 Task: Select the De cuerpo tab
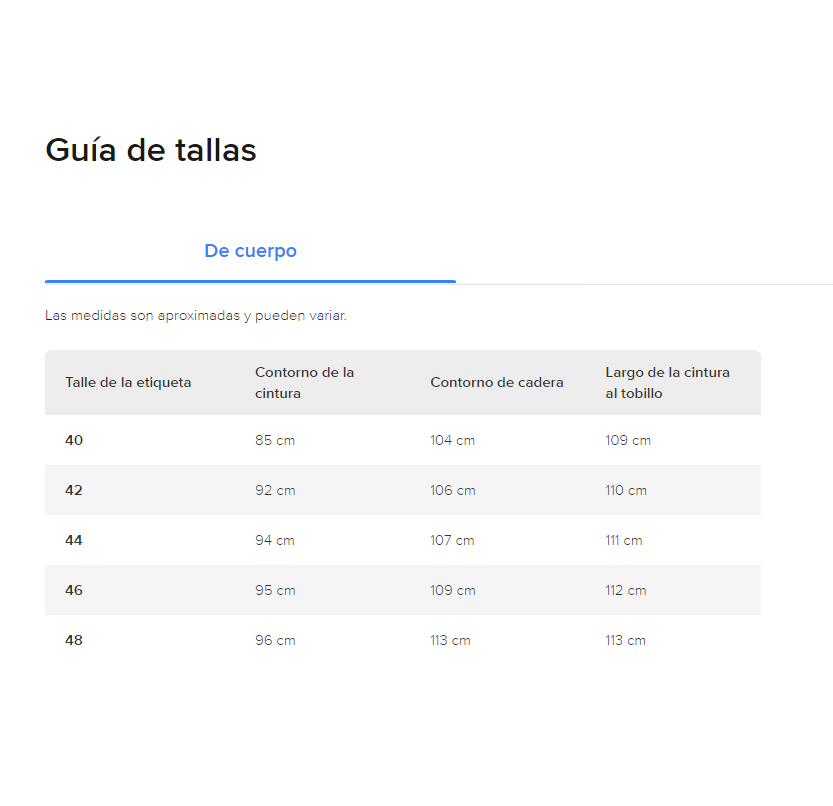click(x=250, y=251)
